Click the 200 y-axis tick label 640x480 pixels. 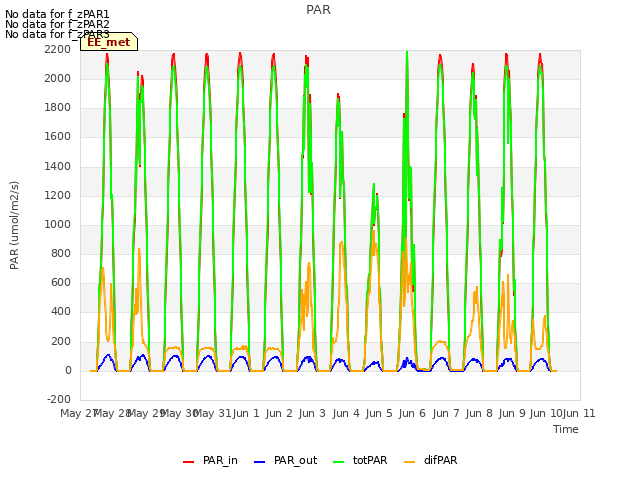coord(61,341)
